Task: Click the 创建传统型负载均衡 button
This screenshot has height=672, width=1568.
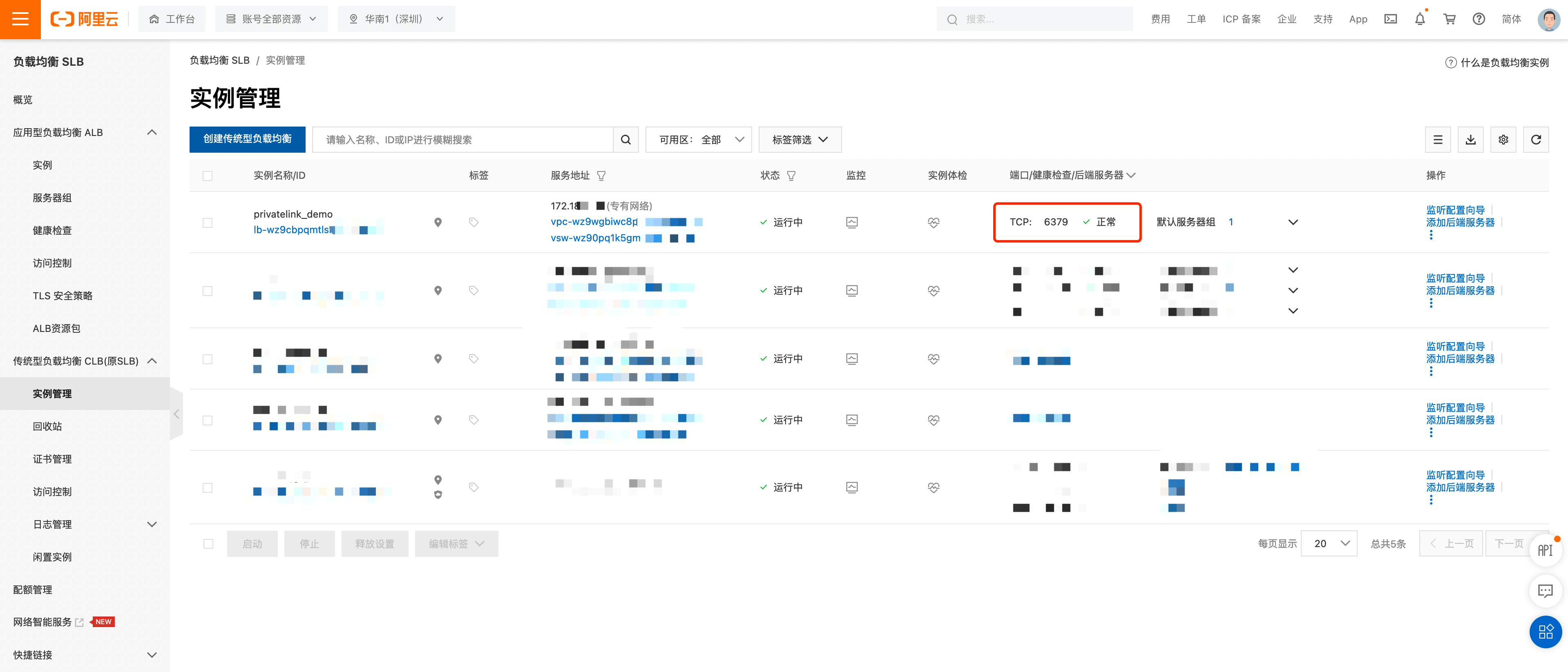Action: tap(247, 139)
